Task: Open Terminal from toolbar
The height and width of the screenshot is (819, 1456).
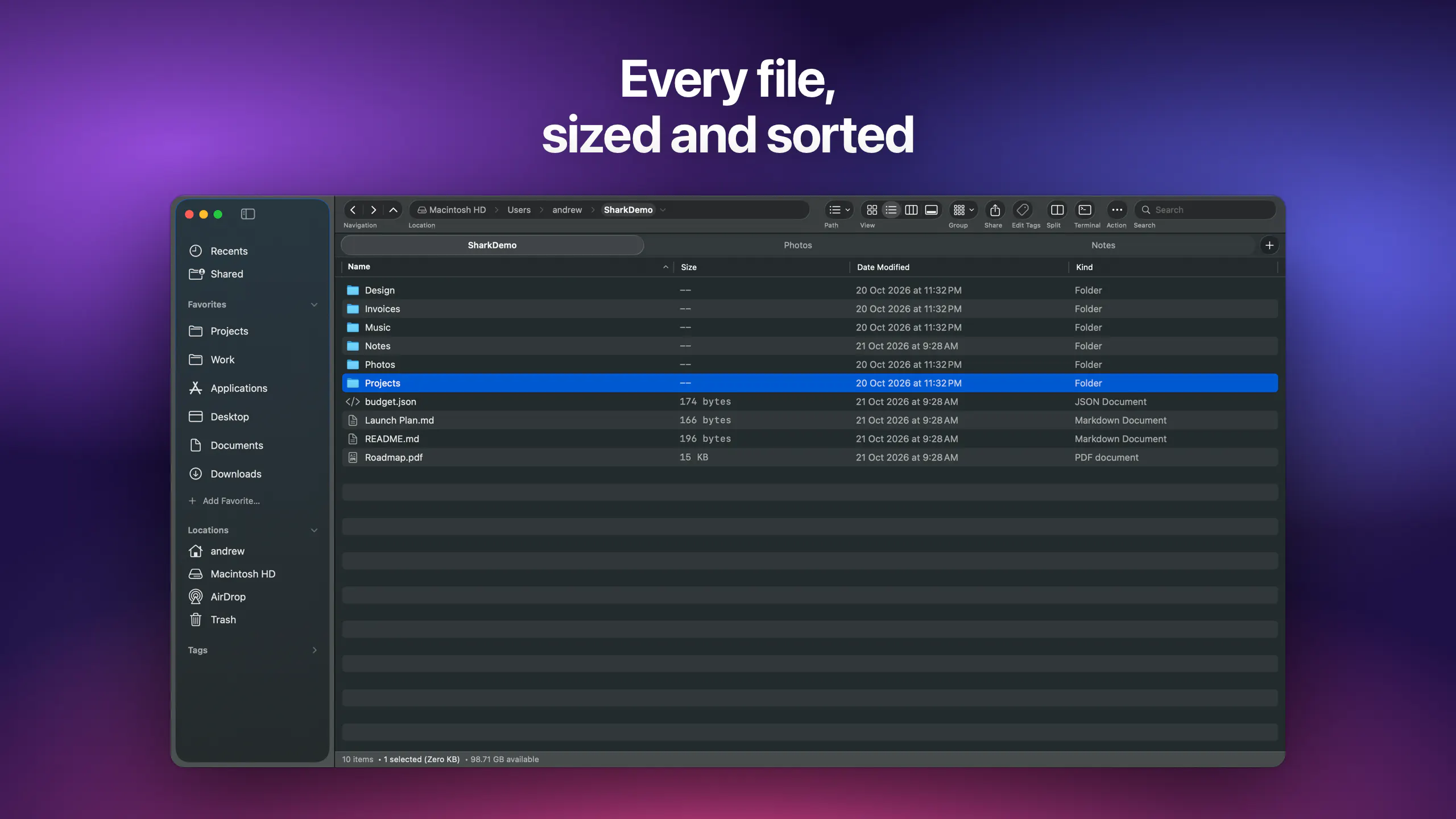Action: point(1085,210)
